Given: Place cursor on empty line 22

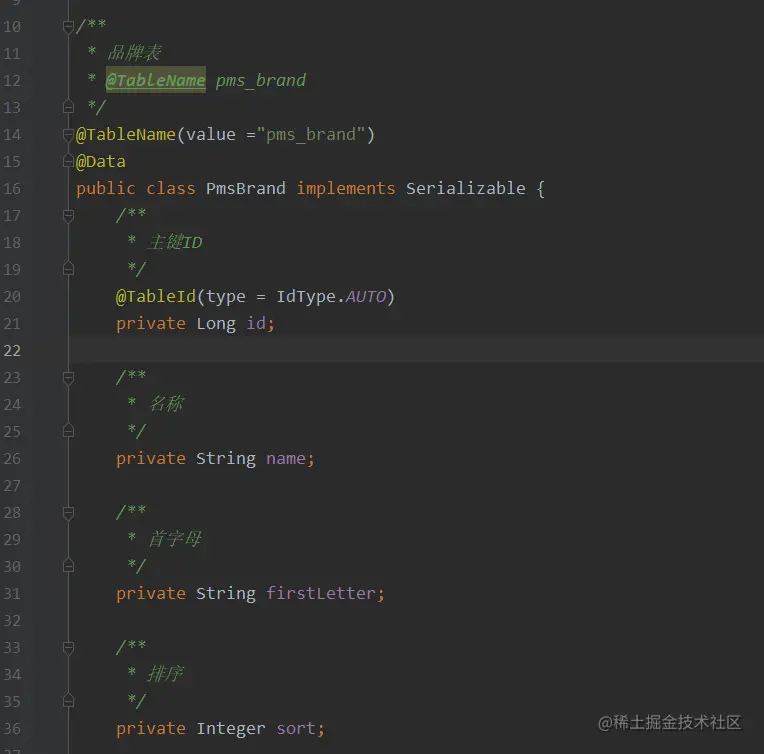Looking at the screenshot, I should click(416, 350).
